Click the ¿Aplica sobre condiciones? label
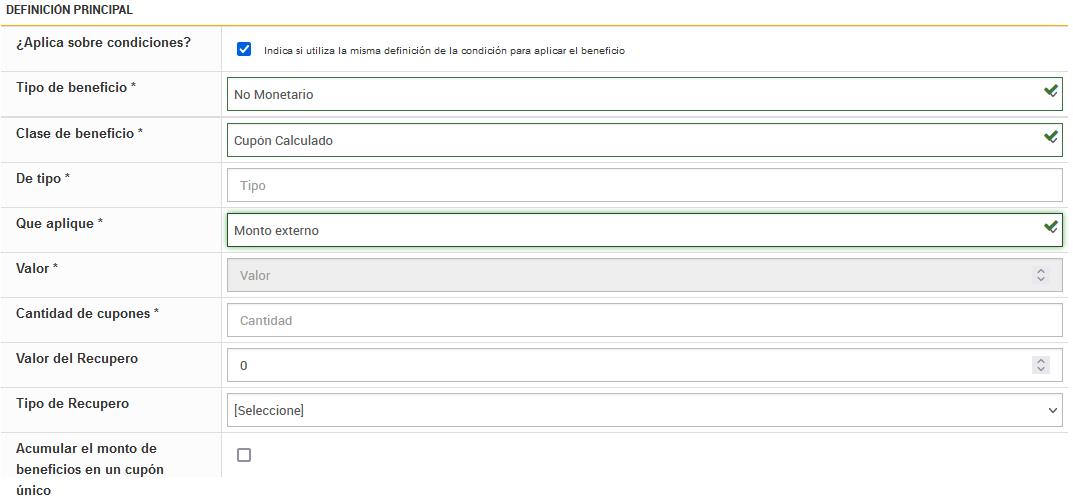This screenshot has width=1073, height=496. click(x=103, y=42)
